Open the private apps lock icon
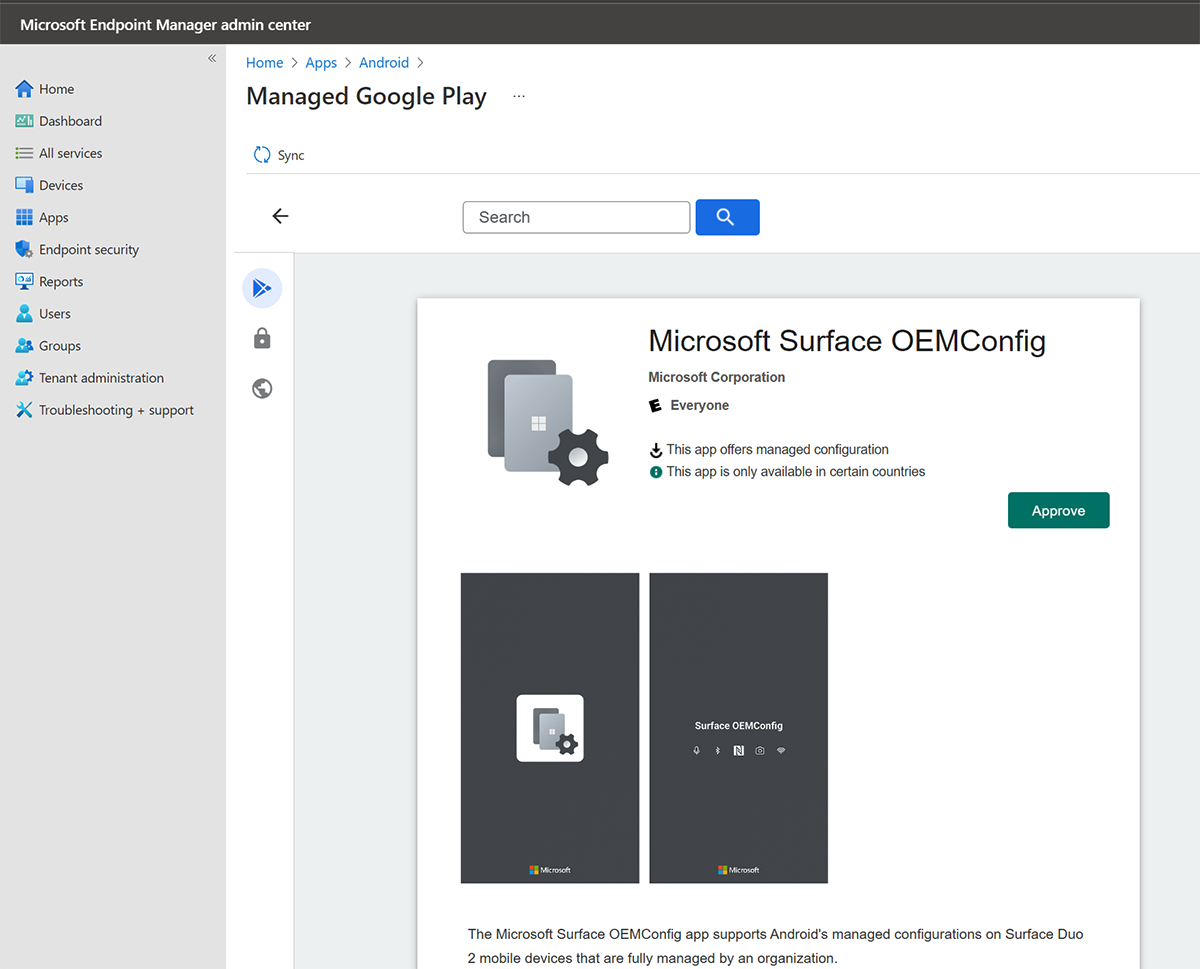The image size is (1200, 969). click(262, 338)
